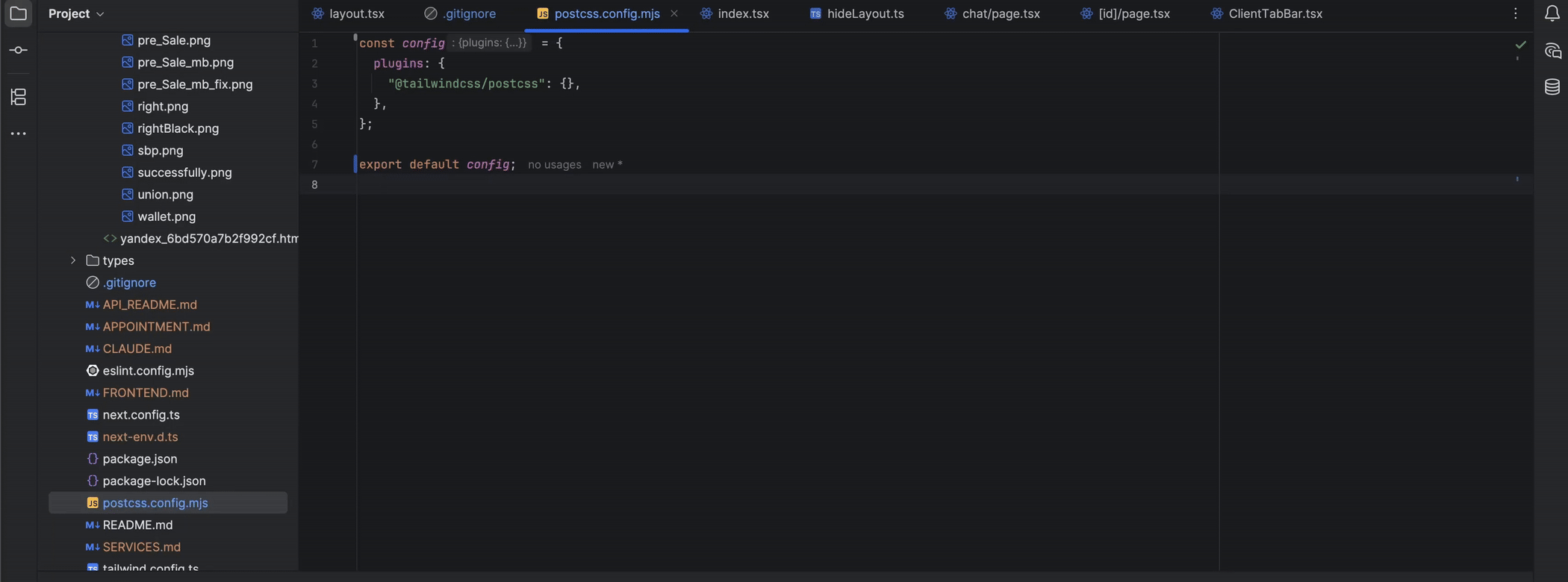Select API_README.md file
This screenshot has width=1568, height=582.
149,304
